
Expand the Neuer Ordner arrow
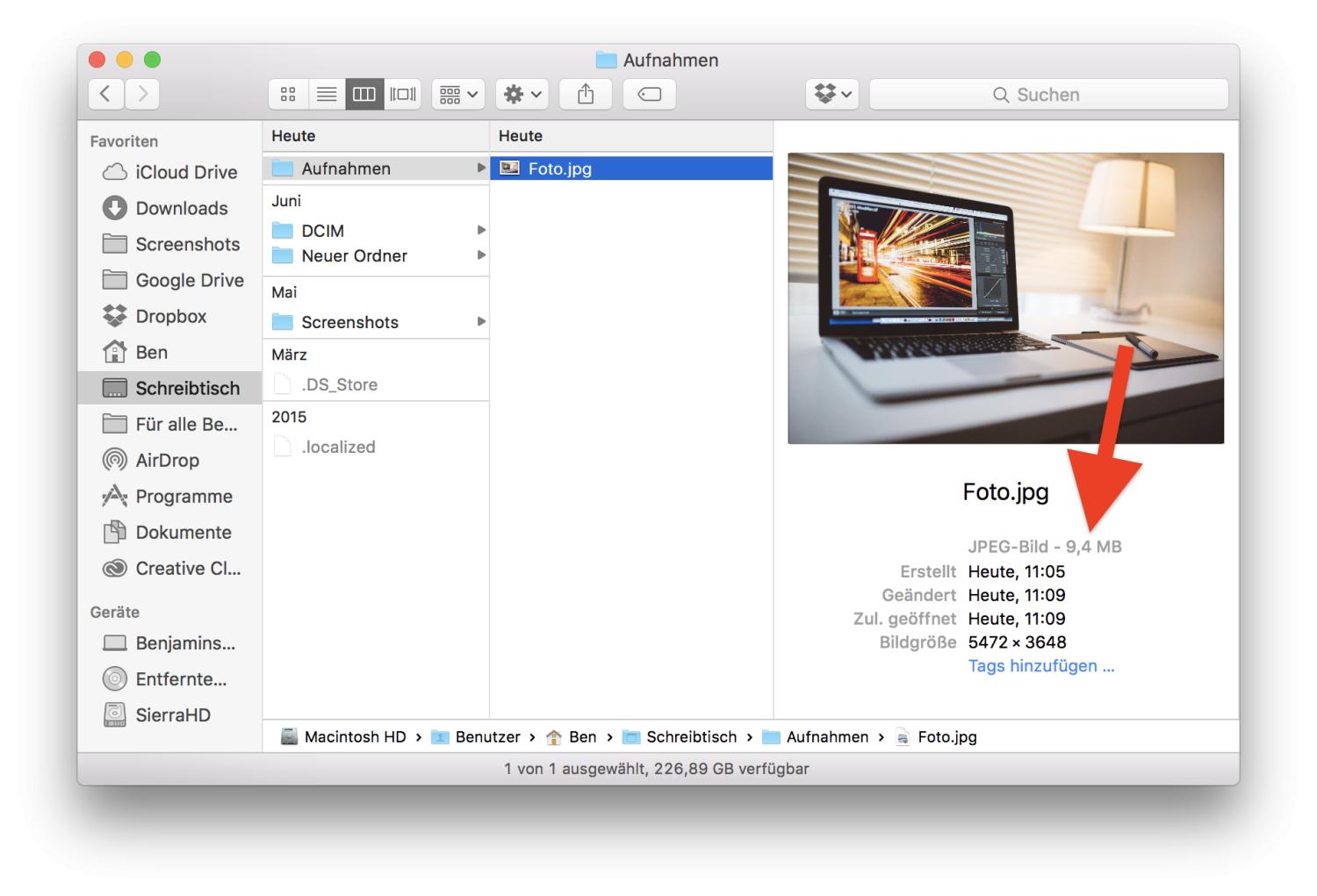point(481,255)
